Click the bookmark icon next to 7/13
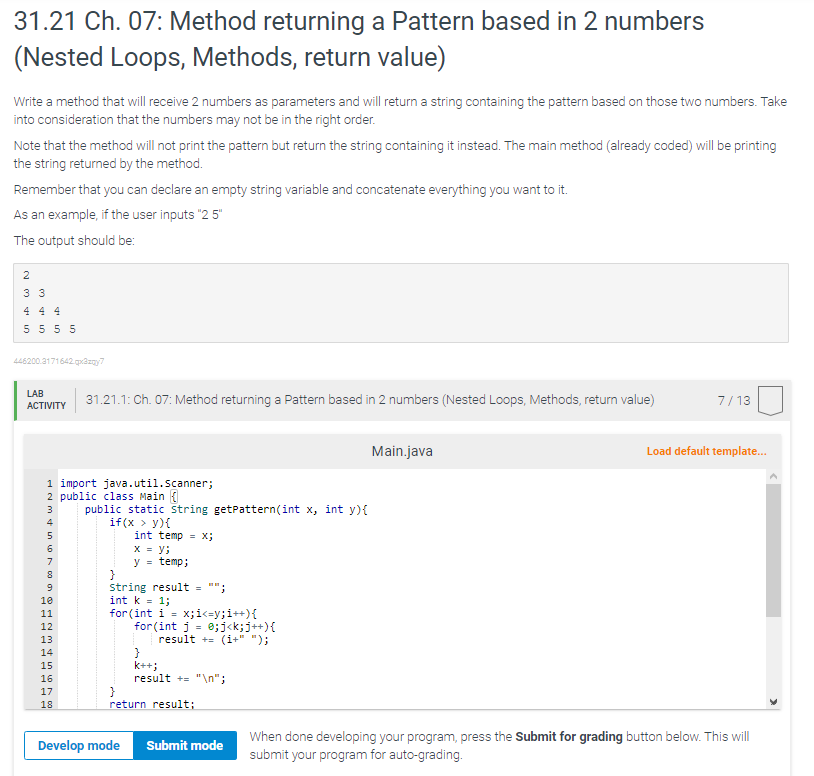Viewport: 814px width, 776px height. click(768, 400)
